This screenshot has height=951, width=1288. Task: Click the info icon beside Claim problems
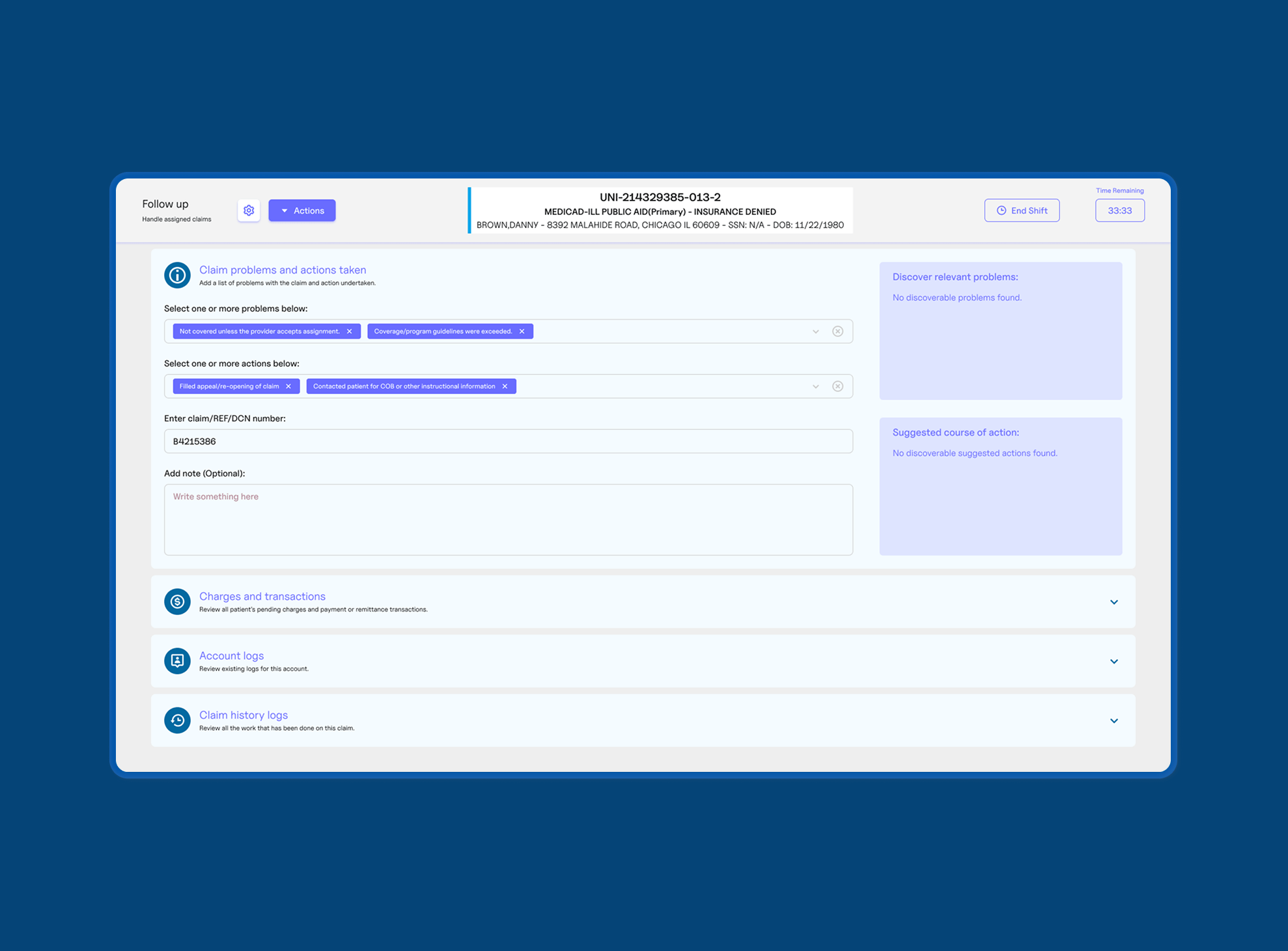click(x=177, y=276)
